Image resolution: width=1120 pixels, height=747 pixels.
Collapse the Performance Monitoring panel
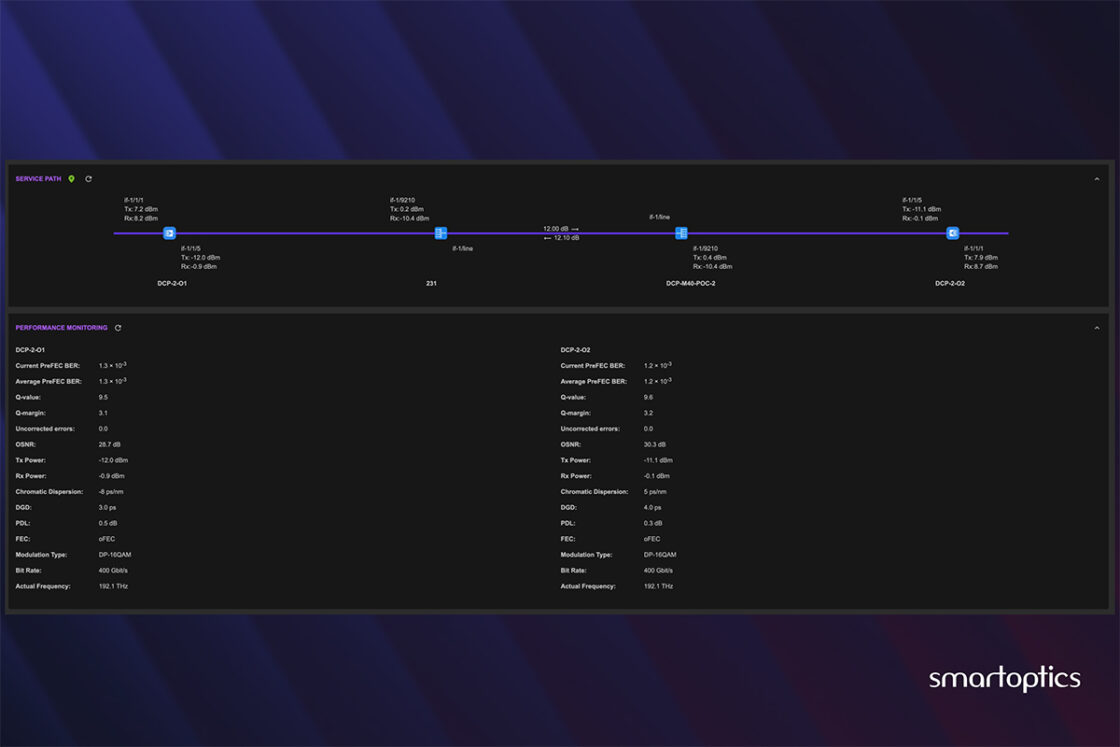[x=1096, y=328]
